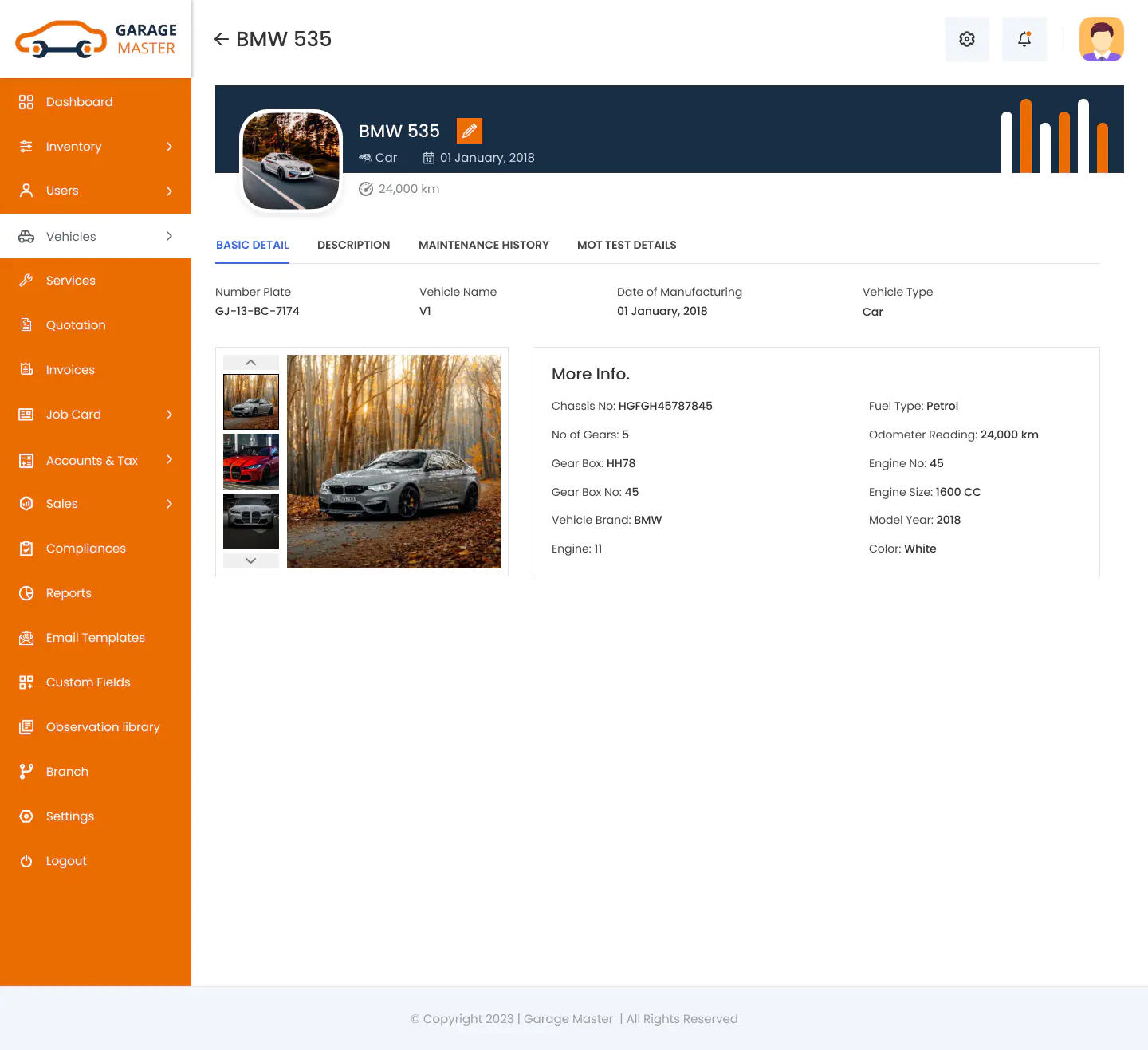This screenshot has width=1148, height=1050.
Task: Open the user avatar profile
Action: (1101, 39)
